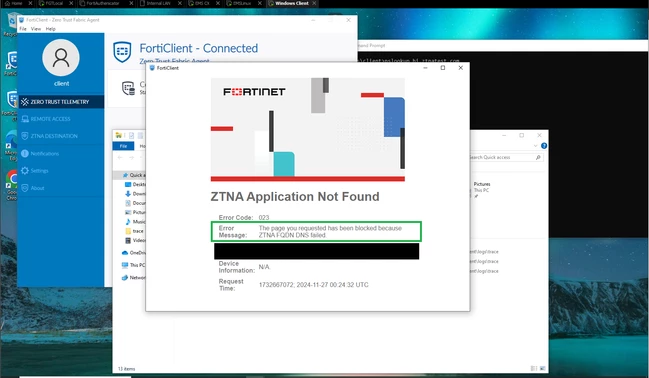Viewport: 649px width, 378px height.
Task: Open View menu in FortiClient window
Action: 36,29
